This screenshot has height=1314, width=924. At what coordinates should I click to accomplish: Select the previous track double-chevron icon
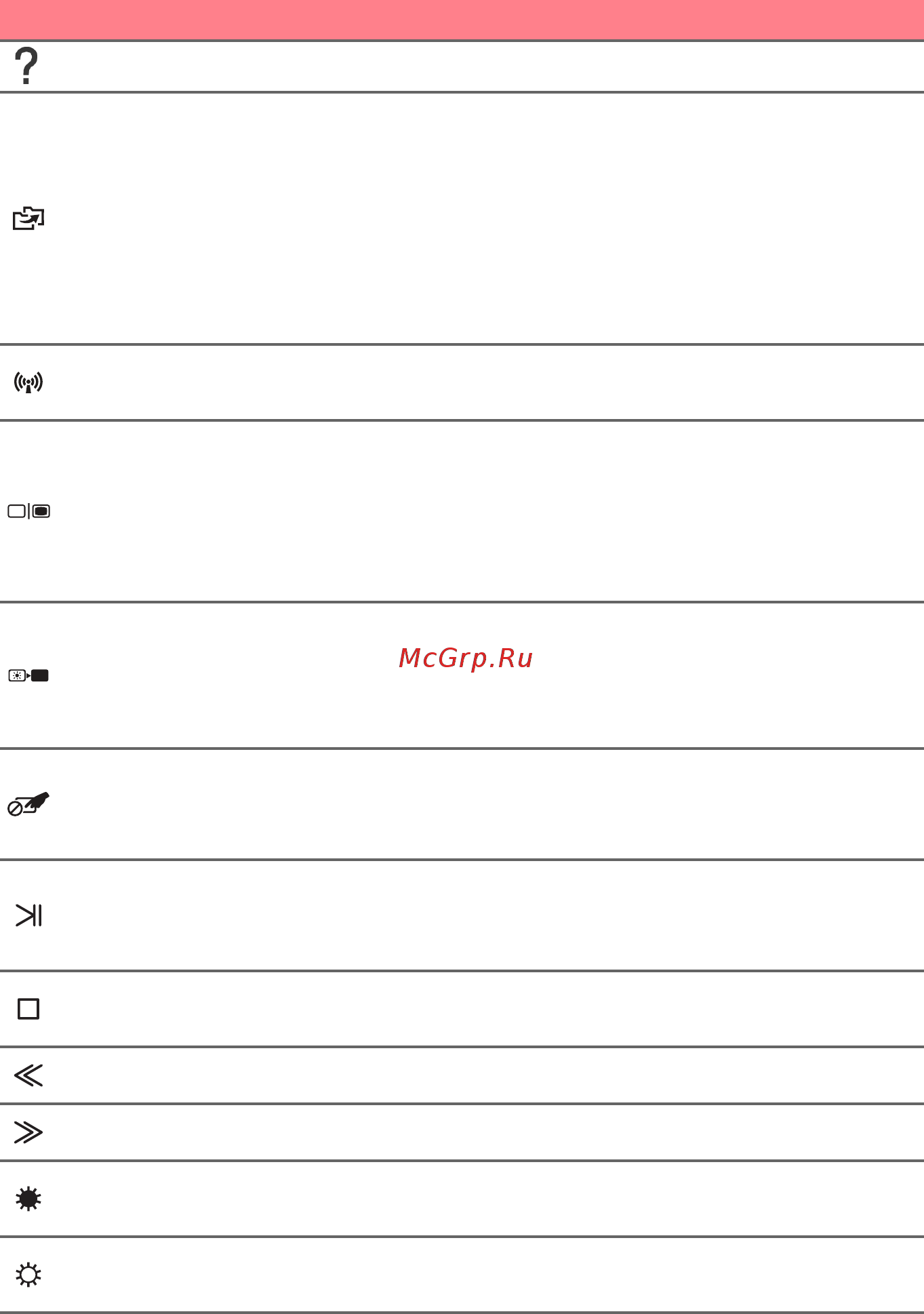28,1075
